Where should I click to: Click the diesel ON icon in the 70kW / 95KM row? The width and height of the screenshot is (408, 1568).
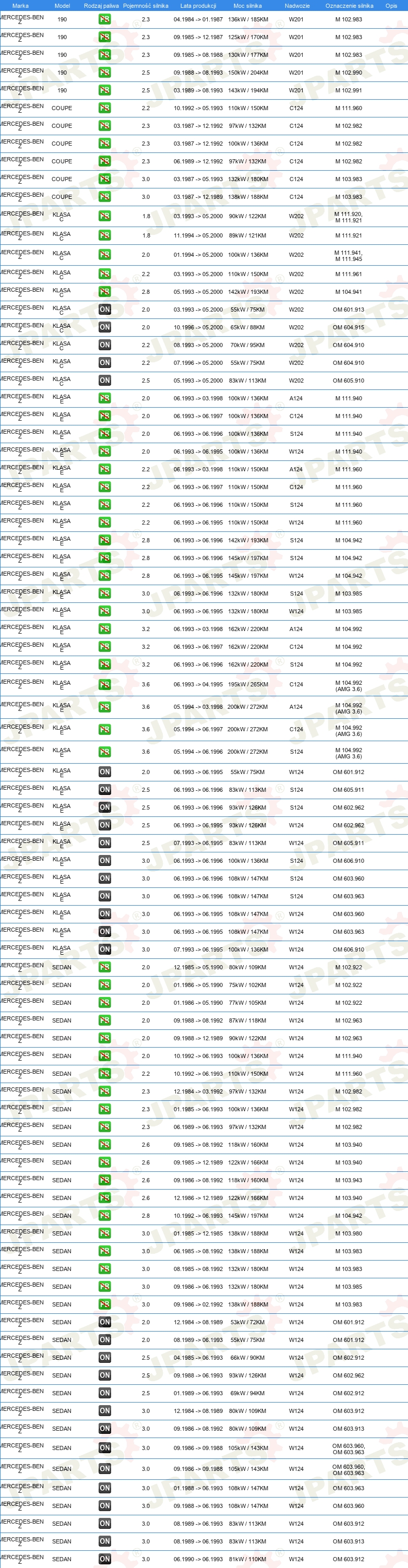pyautogui.click(x=104, y=345)
